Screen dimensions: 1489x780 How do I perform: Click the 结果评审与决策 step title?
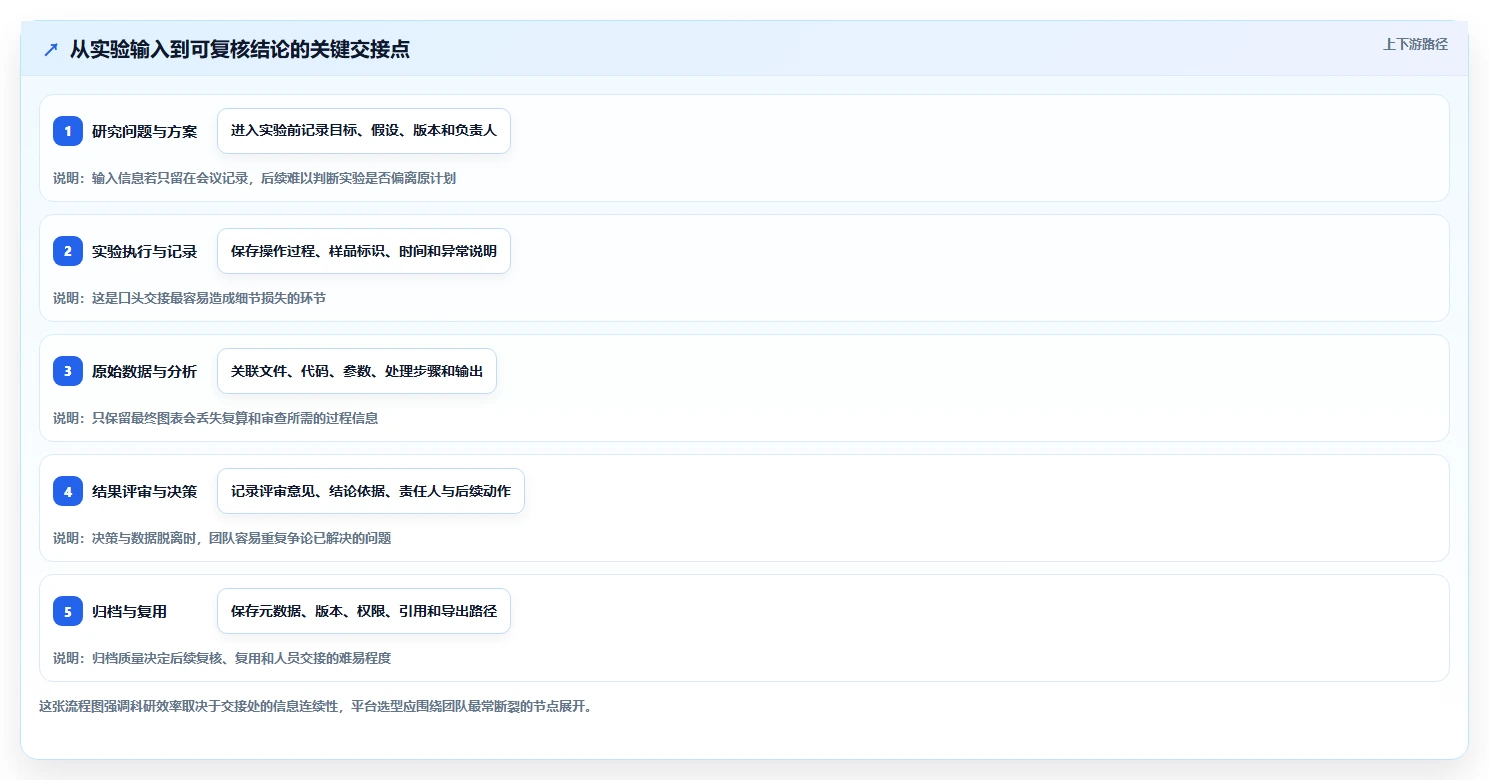coord(145,491)
